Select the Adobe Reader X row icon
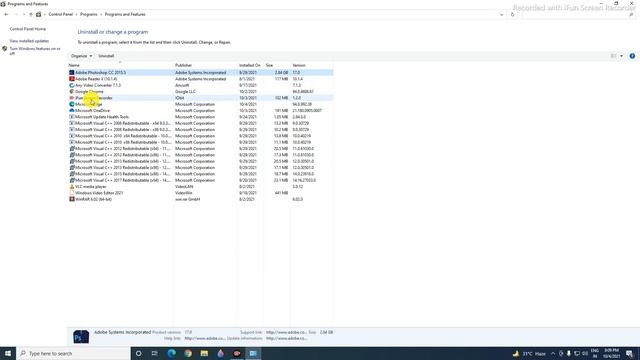 pyautogui.click(x=72, y=79)
